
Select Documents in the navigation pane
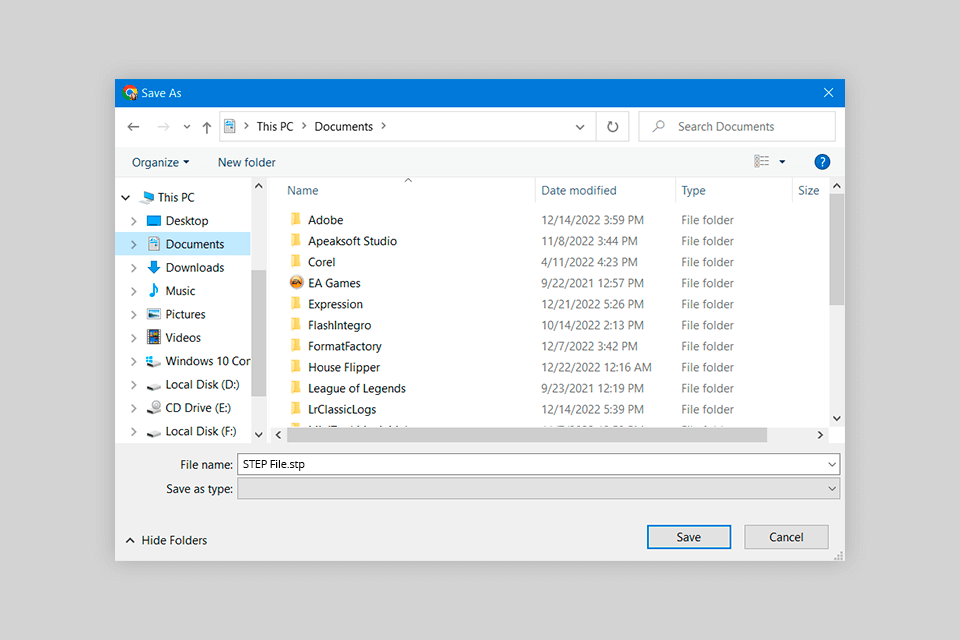pyautogui.click(x=195, y=244)
